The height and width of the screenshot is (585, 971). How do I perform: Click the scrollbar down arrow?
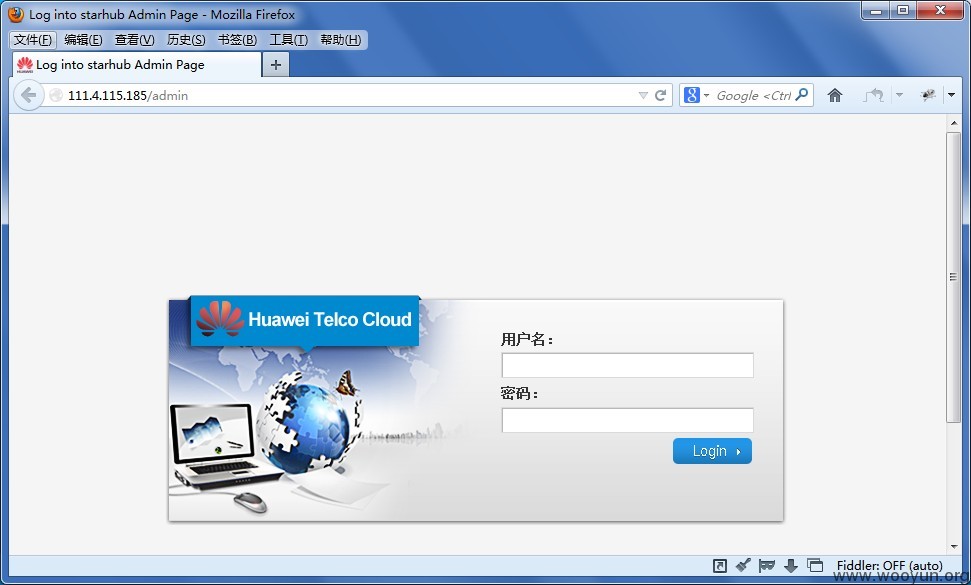coord(954,547)
